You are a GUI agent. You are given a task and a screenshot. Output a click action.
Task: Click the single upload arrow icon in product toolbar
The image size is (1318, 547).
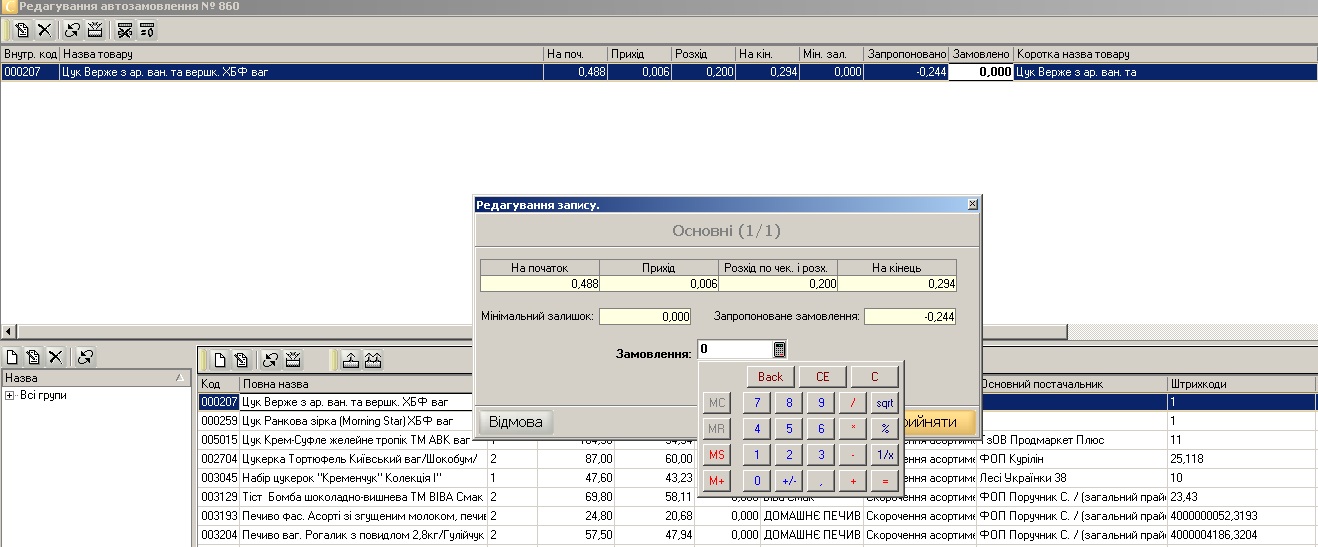[350, 361]
